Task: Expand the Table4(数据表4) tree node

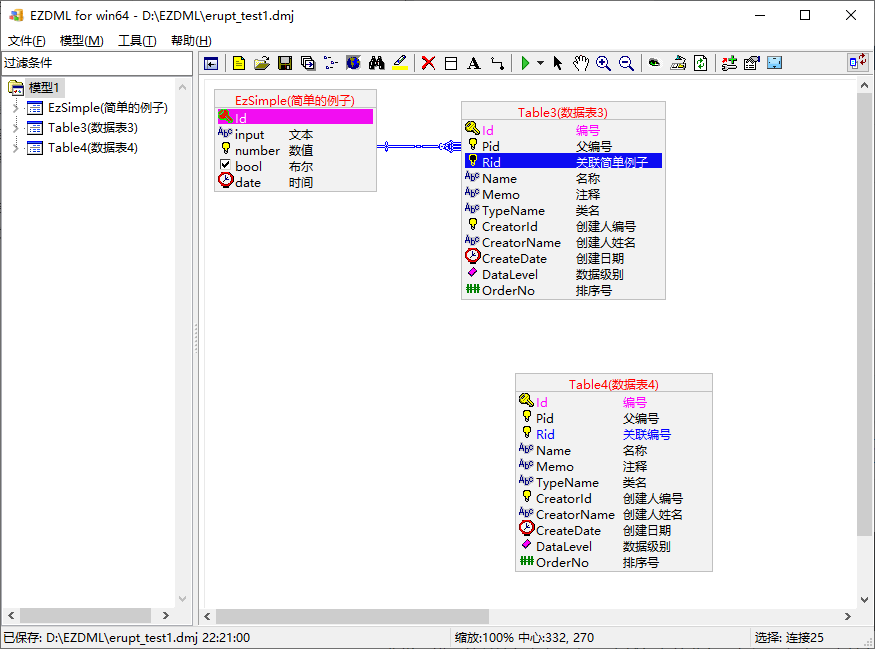Action: (x=16, y=148)
